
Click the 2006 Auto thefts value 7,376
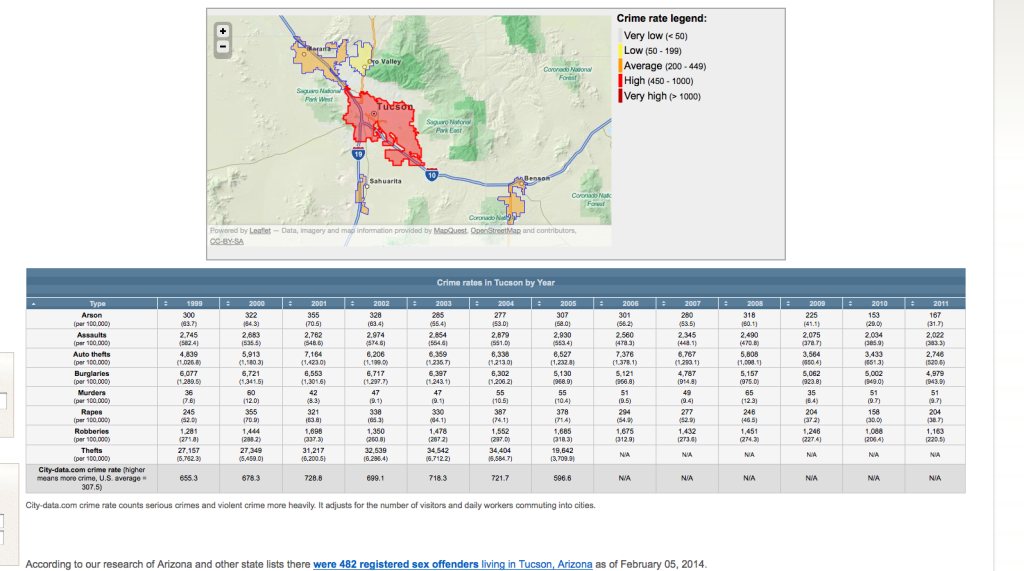624,354
